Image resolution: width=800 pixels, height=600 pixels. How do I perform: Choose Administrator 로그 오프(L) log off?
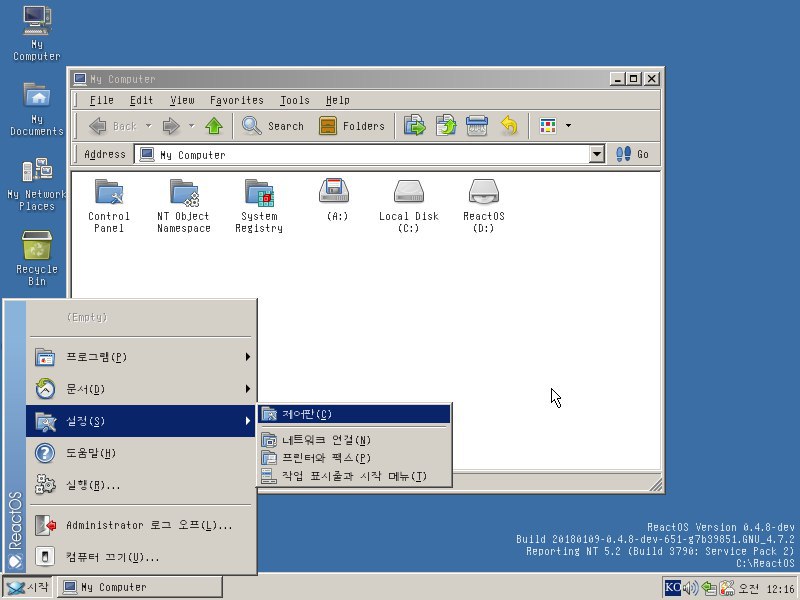(x=141, y=525)
